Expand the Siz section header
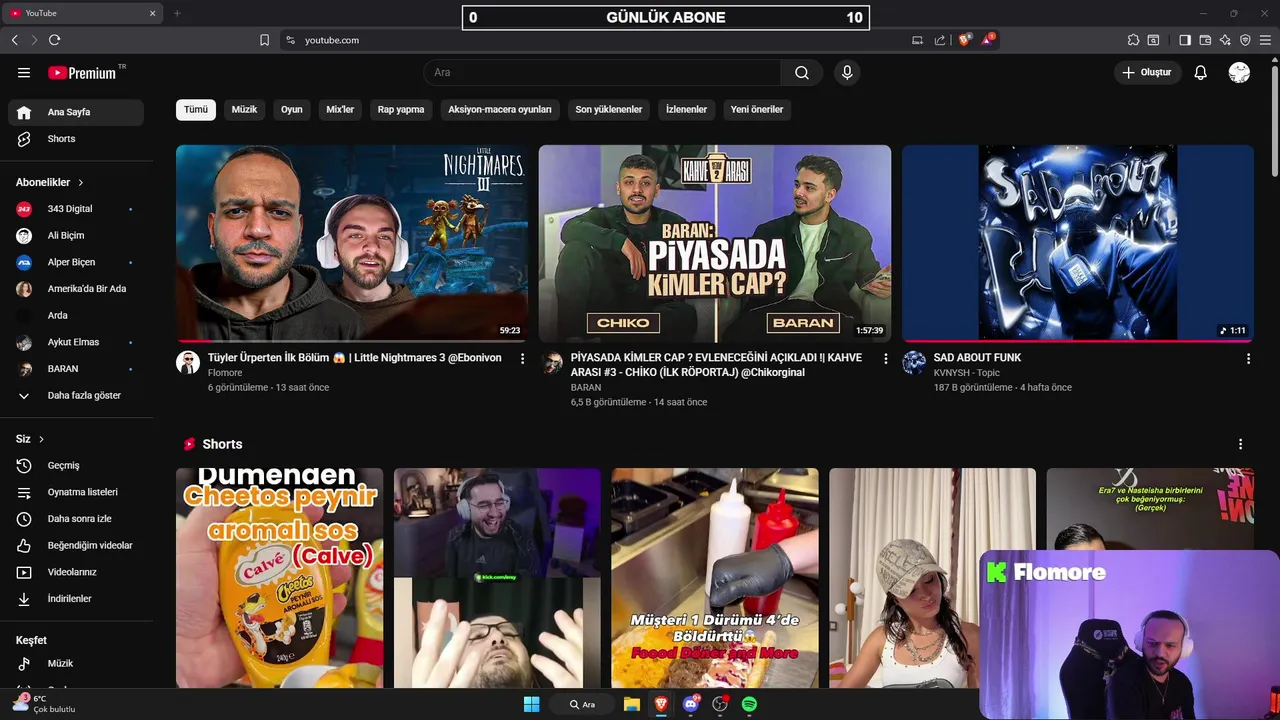The image size is (1280, 720). [30, 439]
